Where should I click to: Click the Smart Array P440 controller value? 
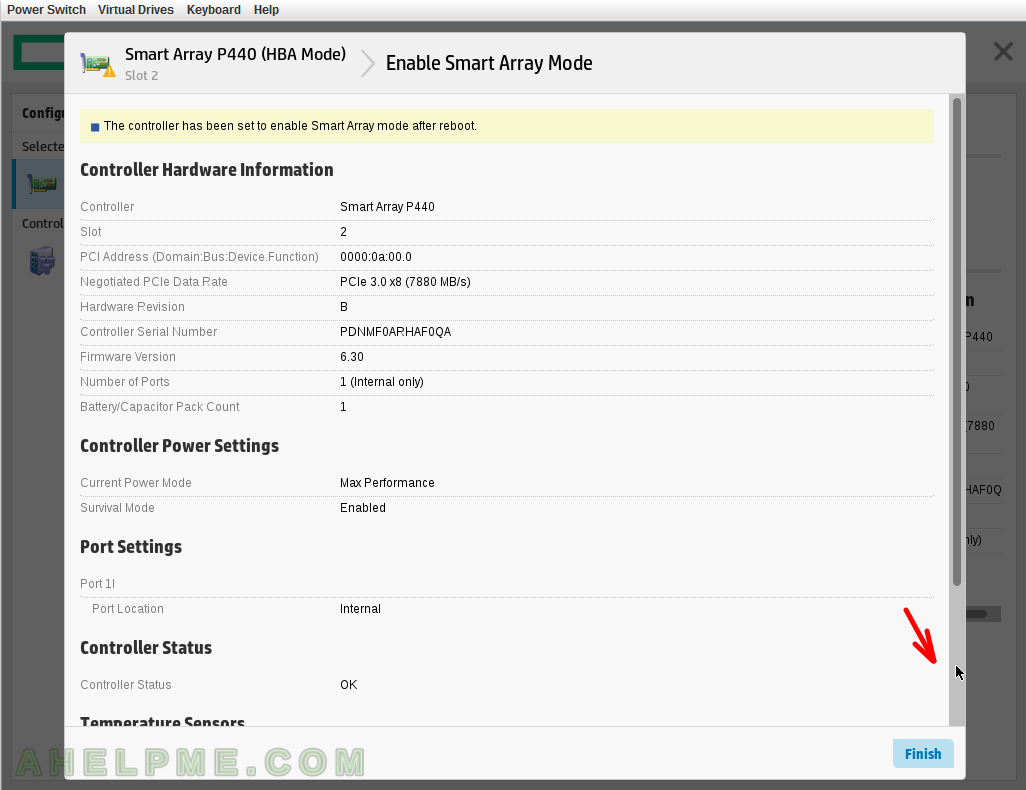click(387, 207)
